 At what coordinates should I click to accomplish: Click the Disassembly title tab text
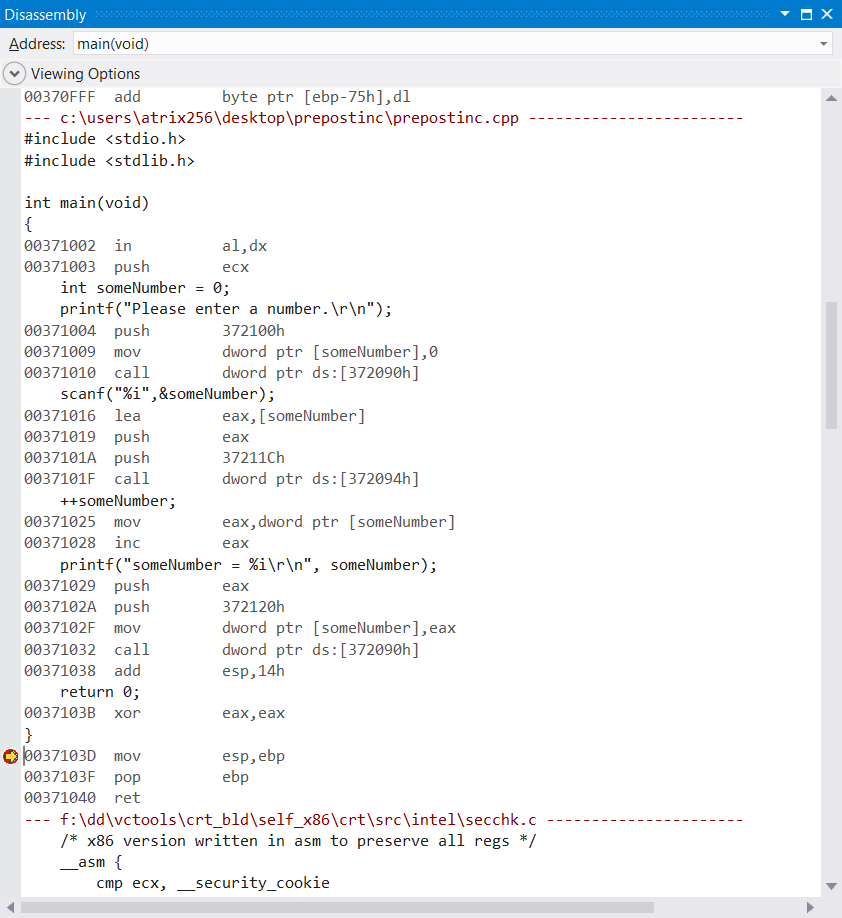(45, 15)
